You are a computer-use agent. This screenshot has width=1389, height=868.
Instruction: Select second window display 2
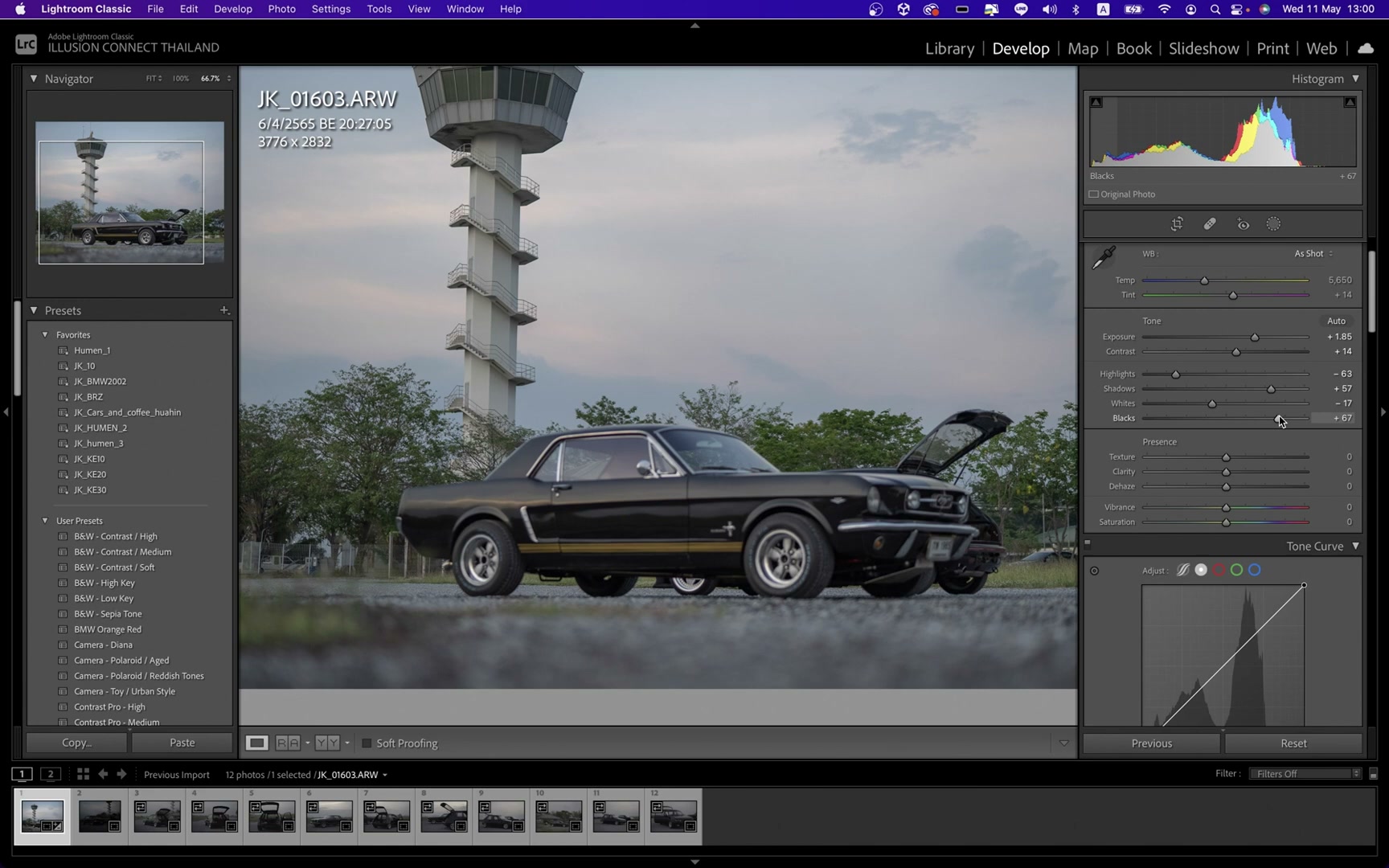[x=51, y=774]
